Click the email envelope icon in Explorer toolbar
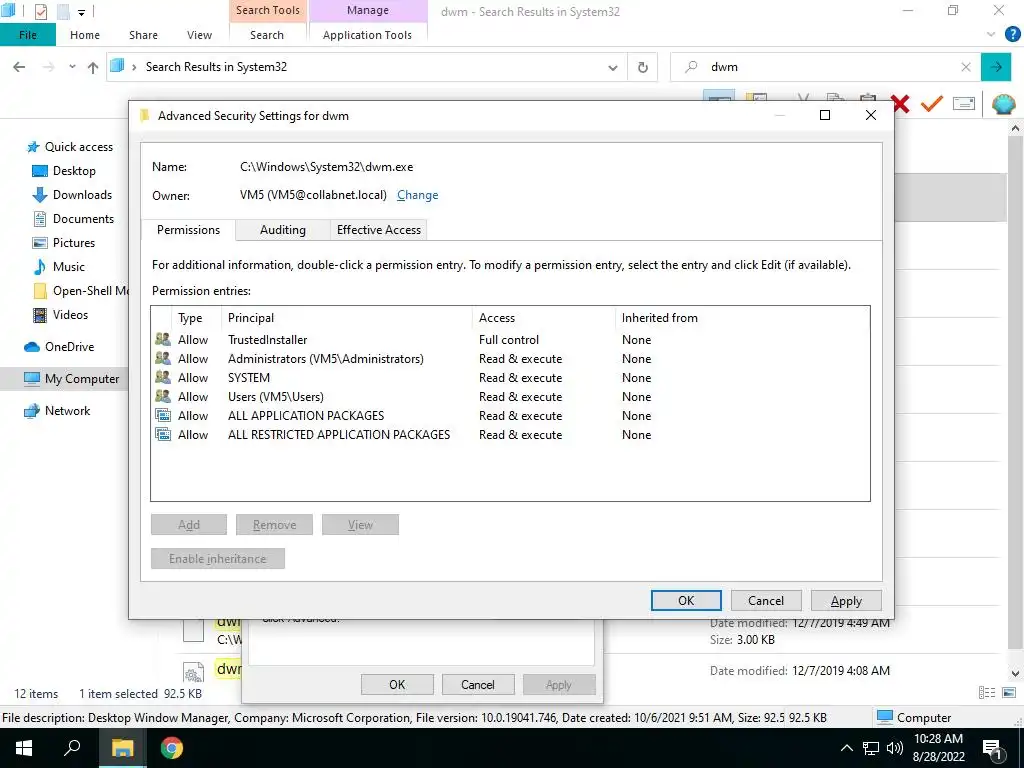This screenshot has height=768, width=1024. coord(964,104)
